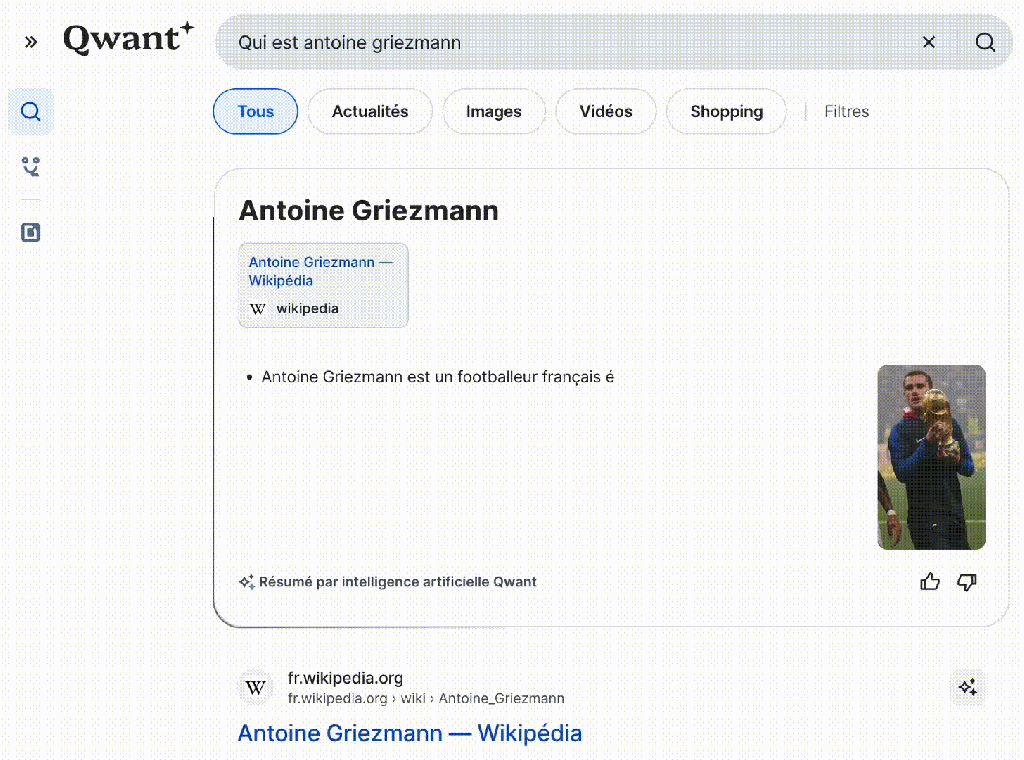Image resolution: width=1024 pixels, height=760 pixels.
Task: Expand the sidebar with double chevron icon
Action: [x=31, y=42]
